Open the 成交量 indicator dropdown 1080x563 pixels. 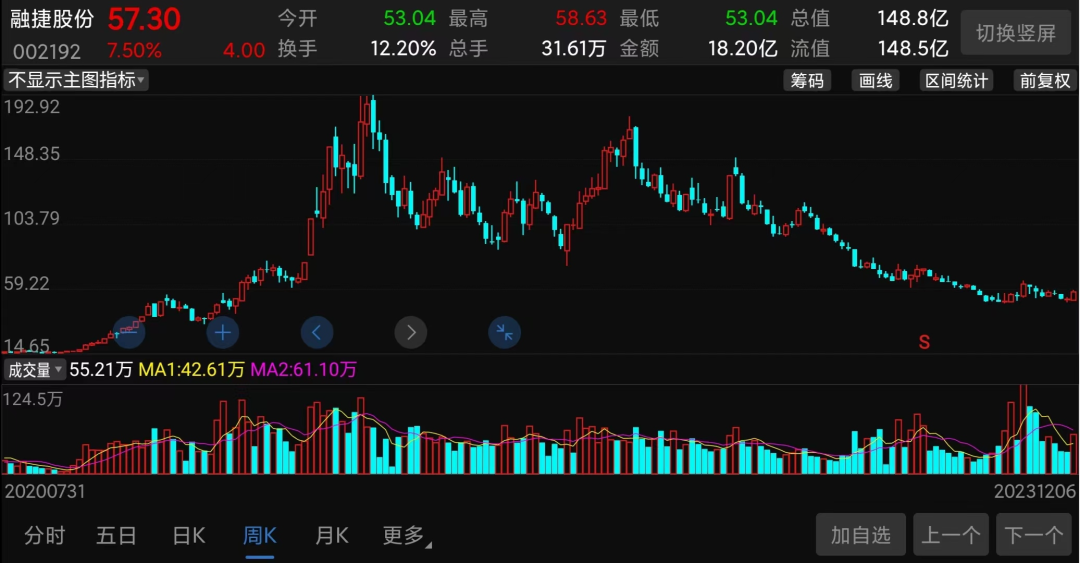pyautogui.click(x=34, y=370)
